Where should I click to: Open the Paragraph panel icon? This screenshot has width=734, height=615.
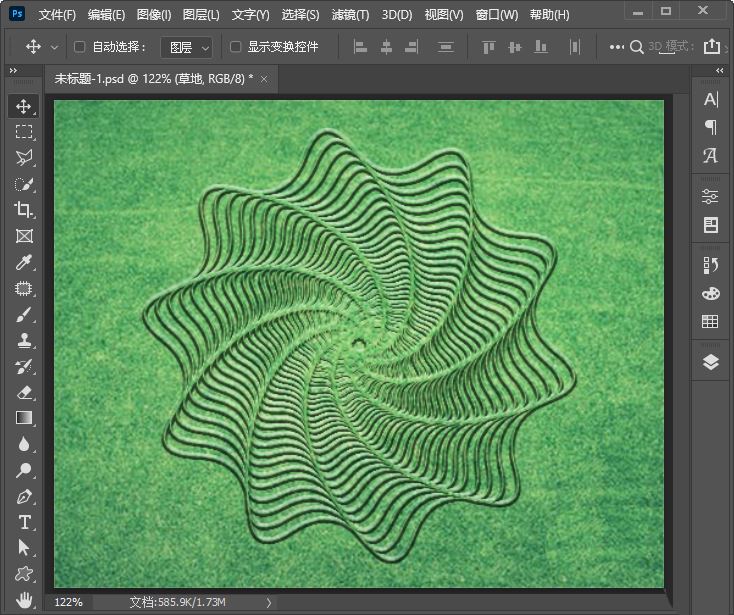pyautogui.click(x=711, y=127)
